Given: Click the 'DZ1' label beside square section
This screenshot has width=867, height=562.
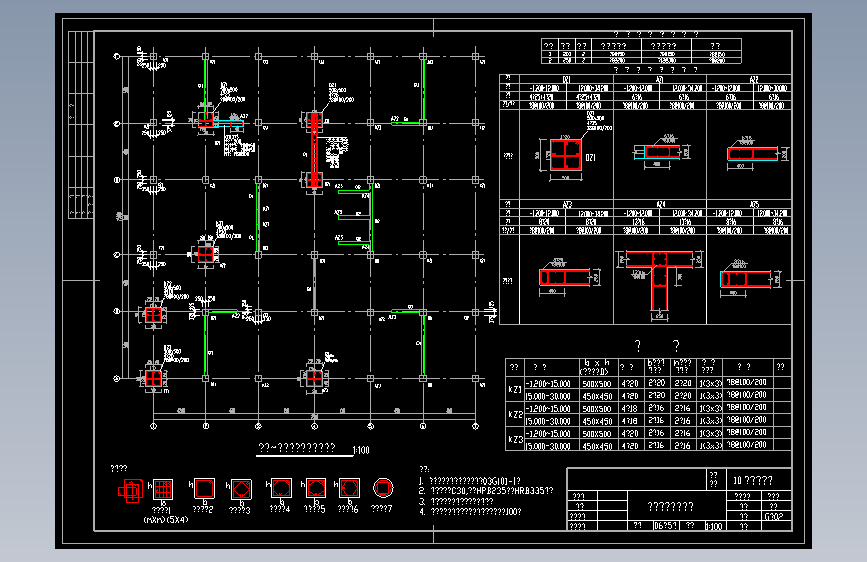Looking at the screenshot, I should point(591,158).
